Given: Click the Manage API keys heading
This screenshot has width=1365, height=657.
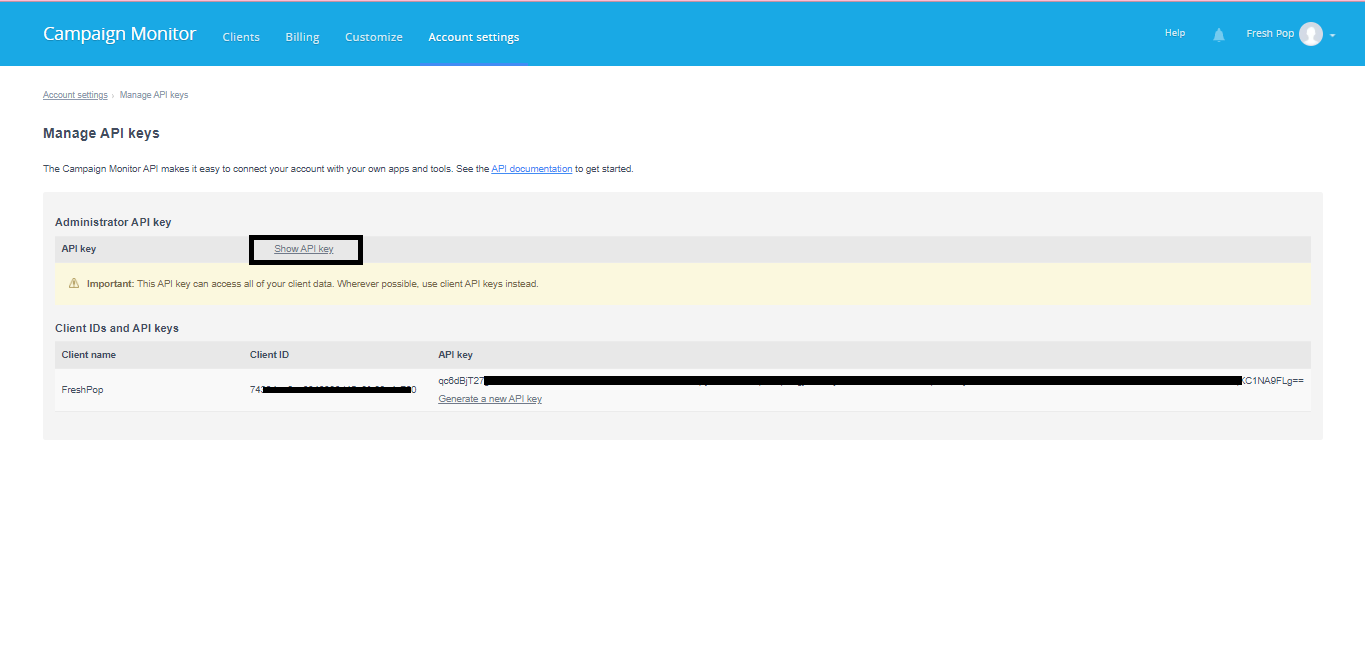Looking at the screenshot, I should point(101,133).
